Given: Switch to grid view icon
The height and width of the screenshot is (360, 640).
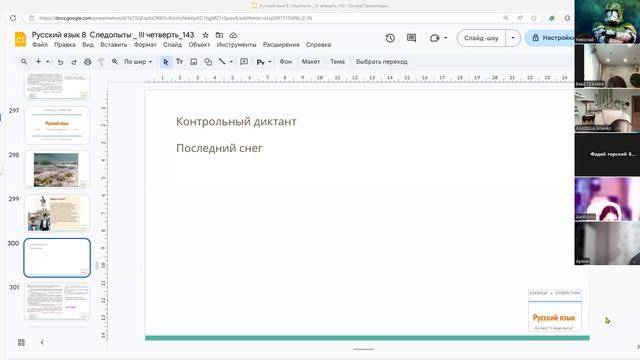Looking at the screenshot, I should (x=22, y=342).
